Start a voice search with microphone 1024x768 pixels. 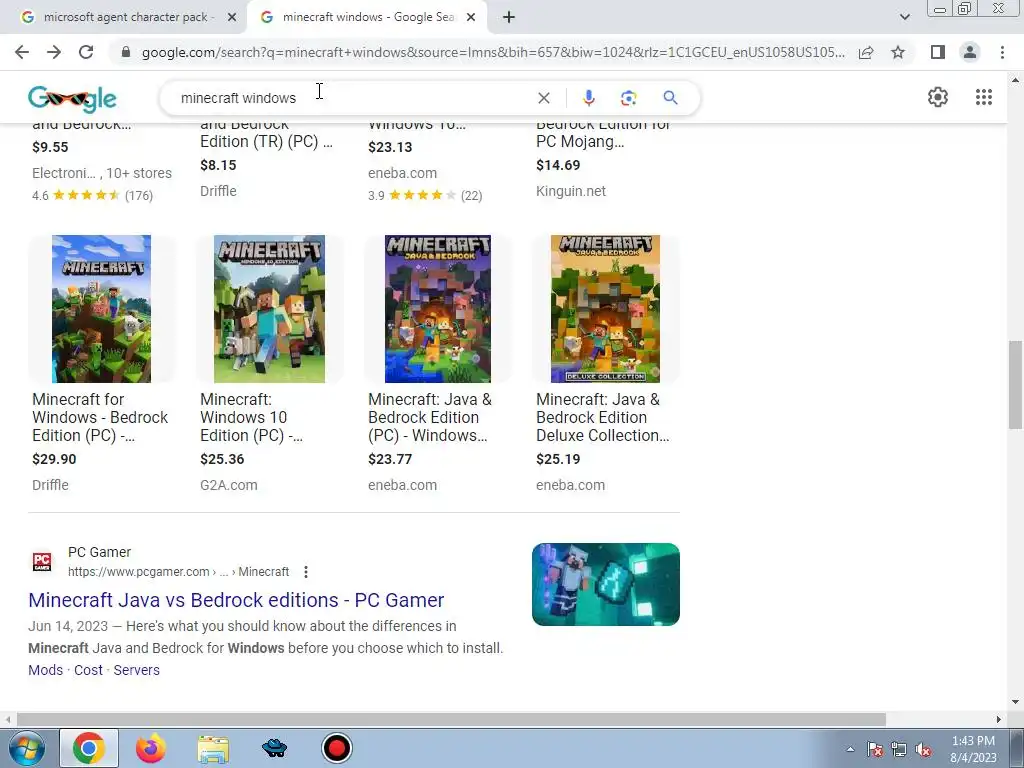tap(588, 98)
